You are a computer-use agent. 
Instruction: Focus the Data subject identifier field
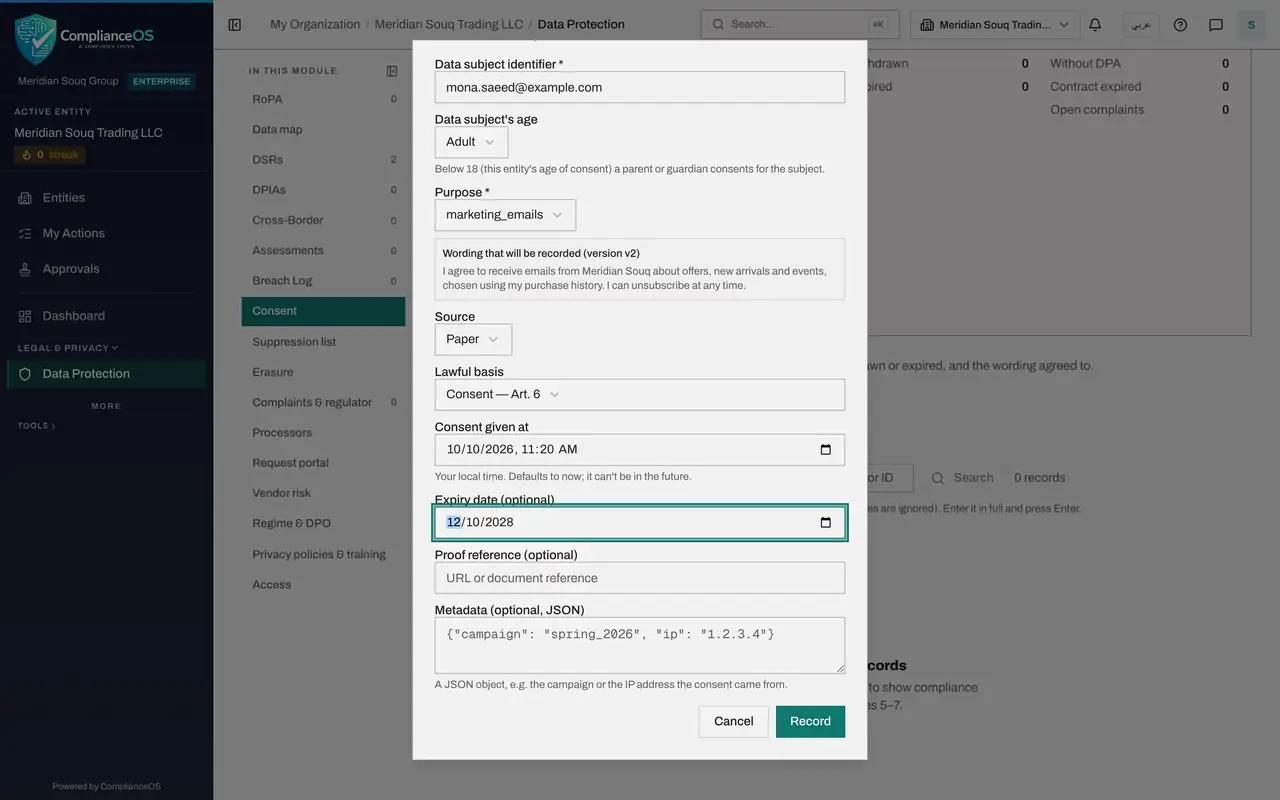(x=640, y=87)
